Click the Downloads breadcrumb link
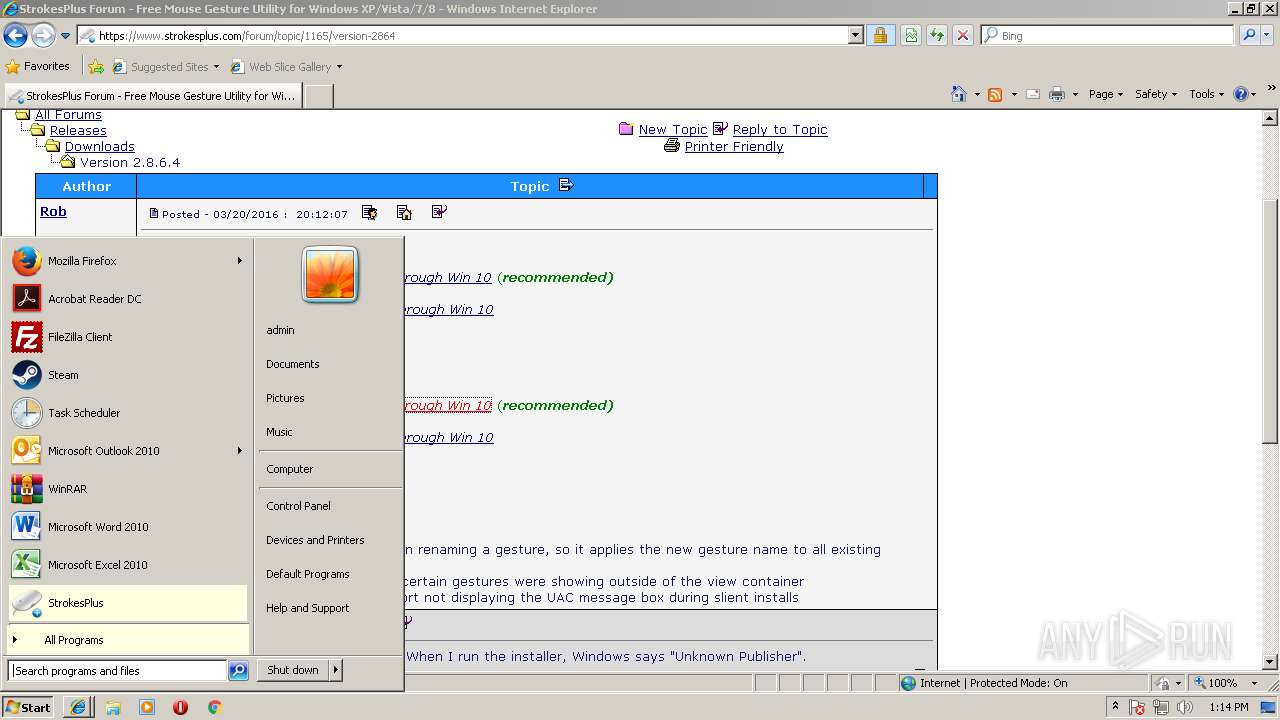 tap(100, 147)
